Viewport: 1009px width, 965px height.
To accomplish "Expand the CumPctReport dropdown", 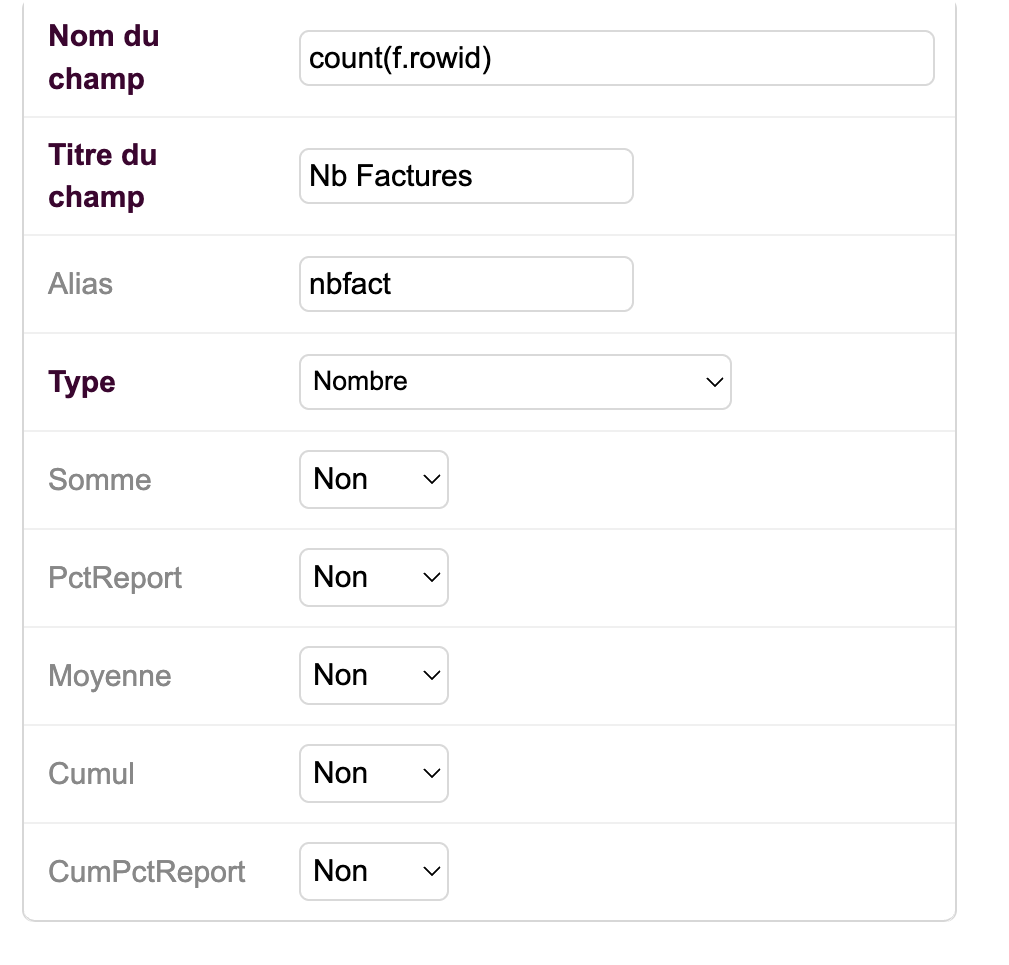I will 373,872.
